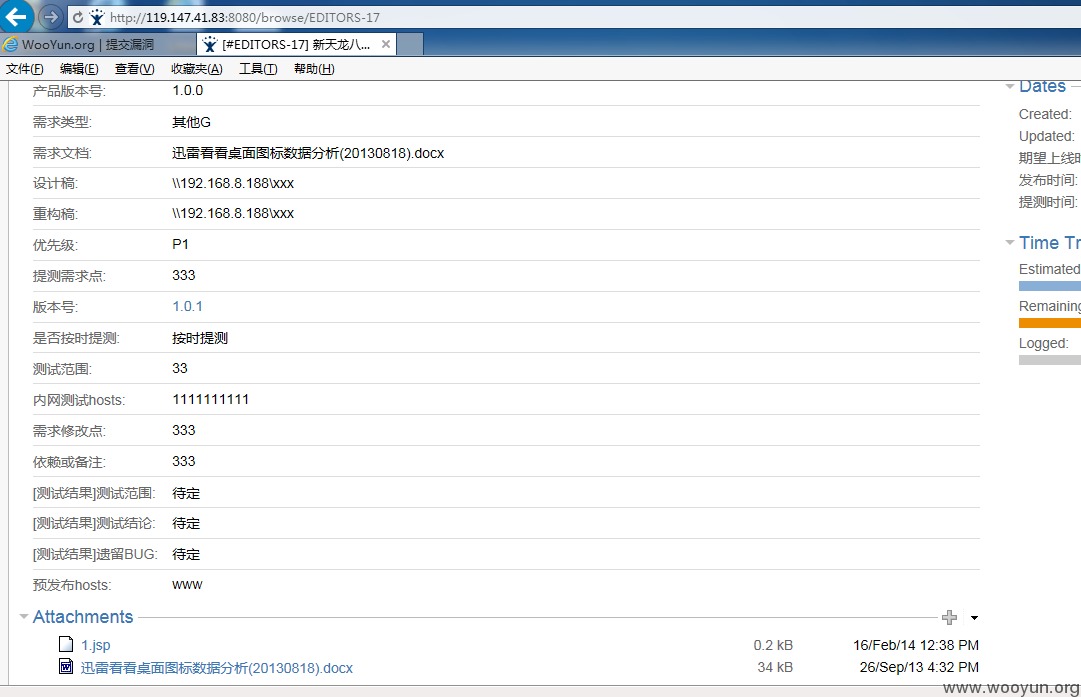Click the Estimated blue progress bar

click(x=1049, y=286)
